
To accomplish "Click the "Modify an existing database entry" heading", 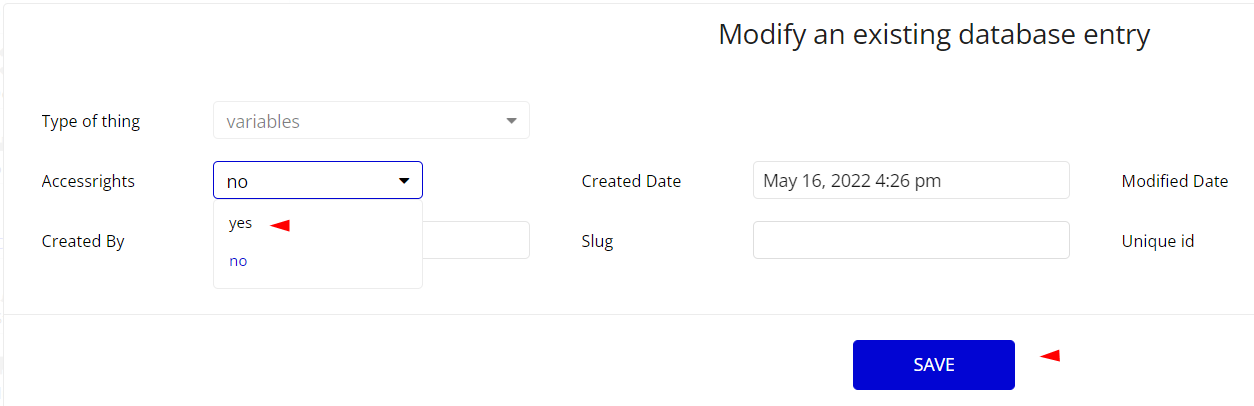I will 934,34.
